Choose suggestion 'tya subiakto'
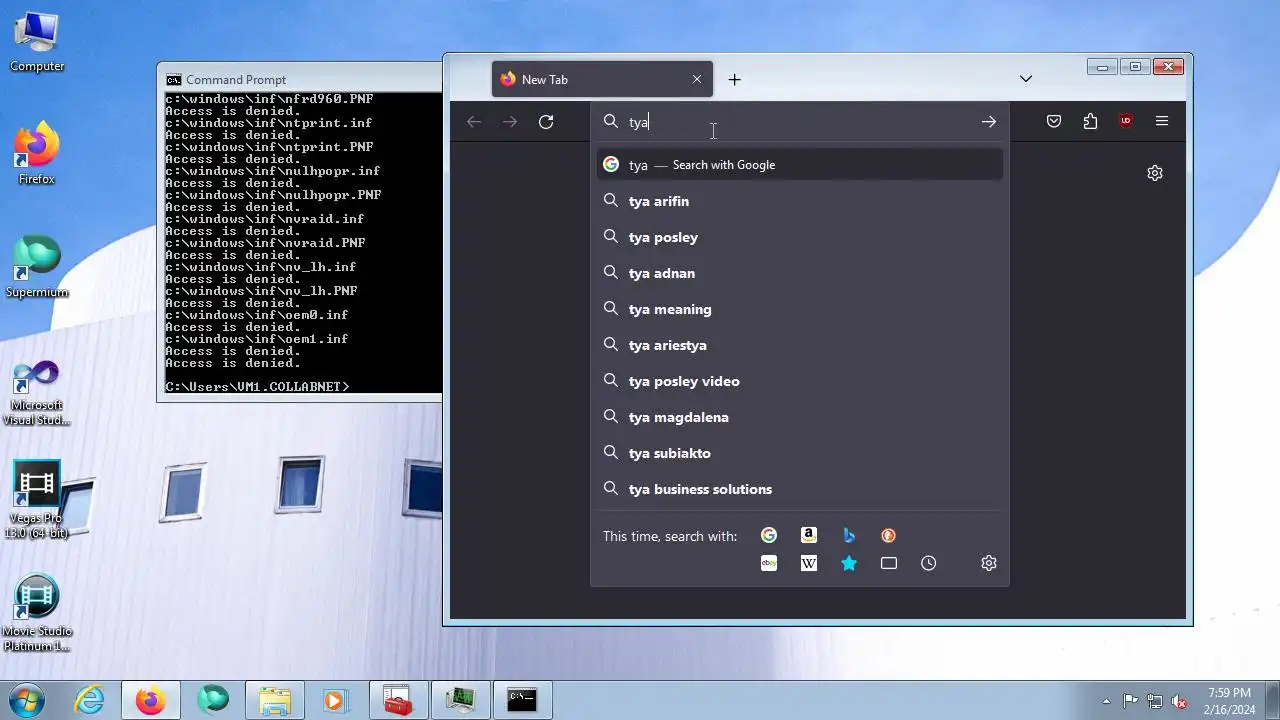 pyautogui.click(x=800, y=453)
